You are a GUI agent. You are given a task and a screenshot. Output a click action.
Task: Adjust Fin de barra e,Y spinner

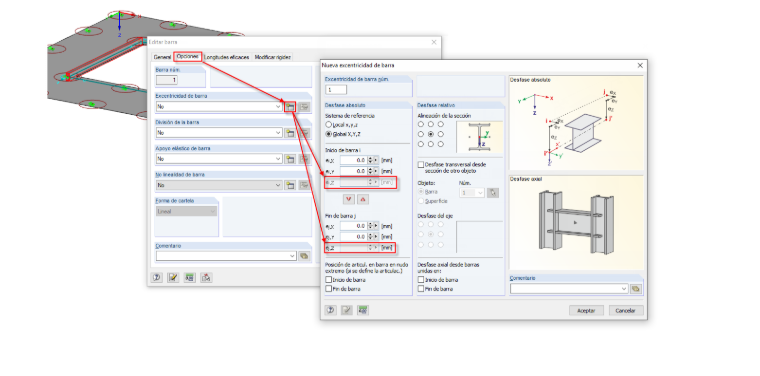tap(370, 237)
